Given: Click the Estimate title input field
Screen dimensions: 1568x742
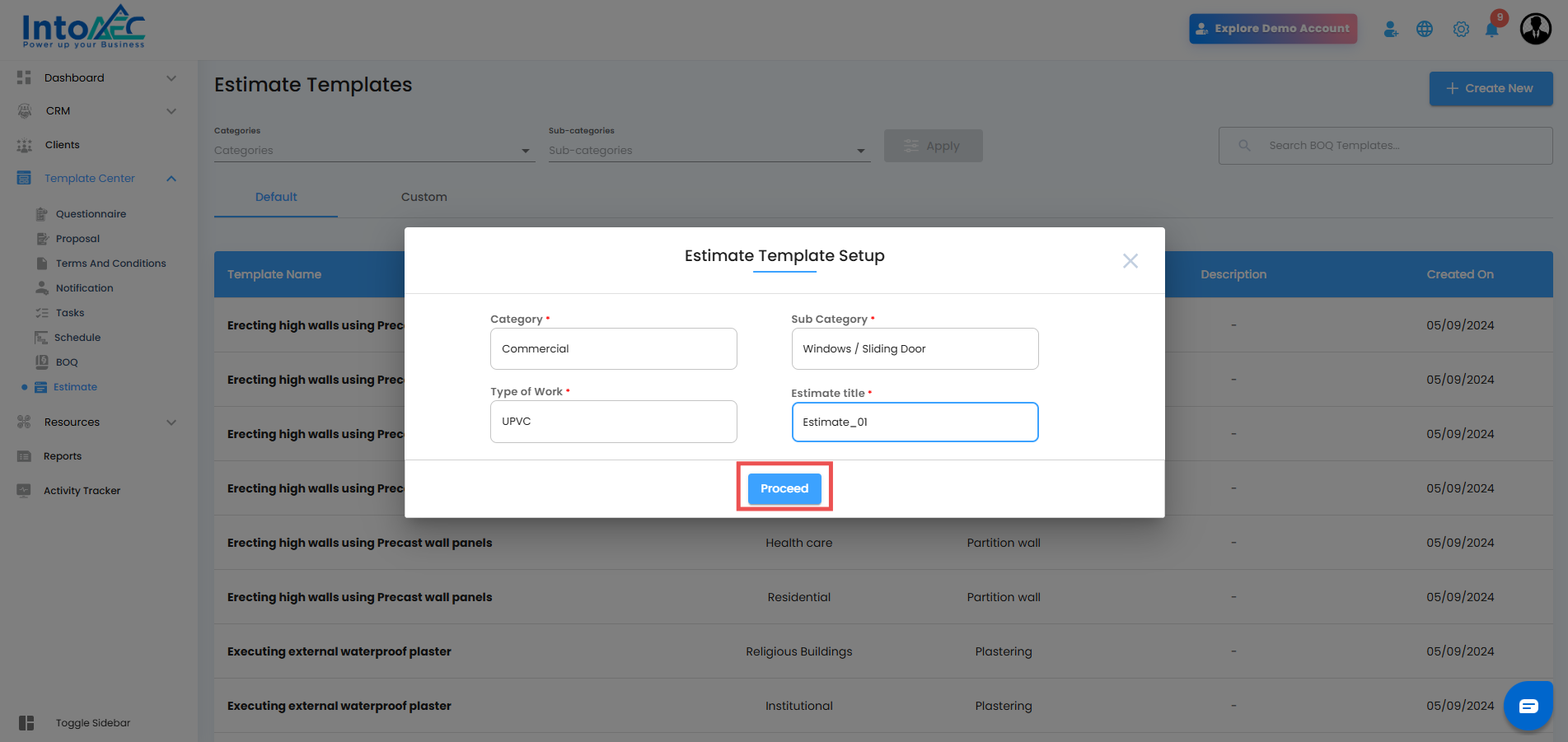Looking at the screenshot, I should (x=915, y=422).
